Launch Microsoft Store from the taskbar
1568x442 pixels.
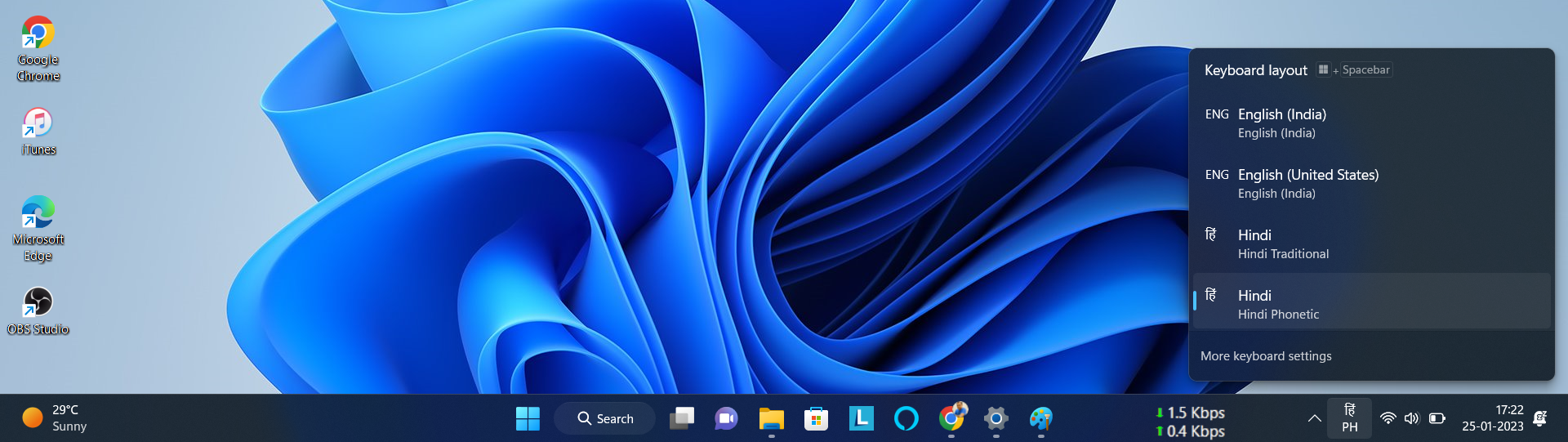click(816, 418)
